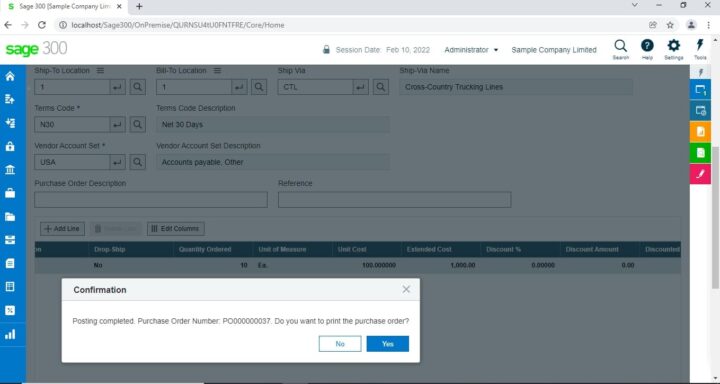Open the stacked drawer icon in sidebar
The width and height of the screenshot is (720, 384).
[10, 240]
